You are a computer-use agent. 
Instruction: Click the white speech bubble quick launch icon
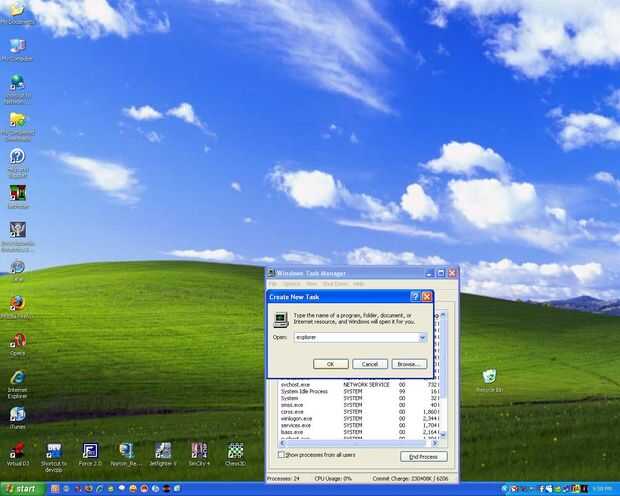(122, 488)
